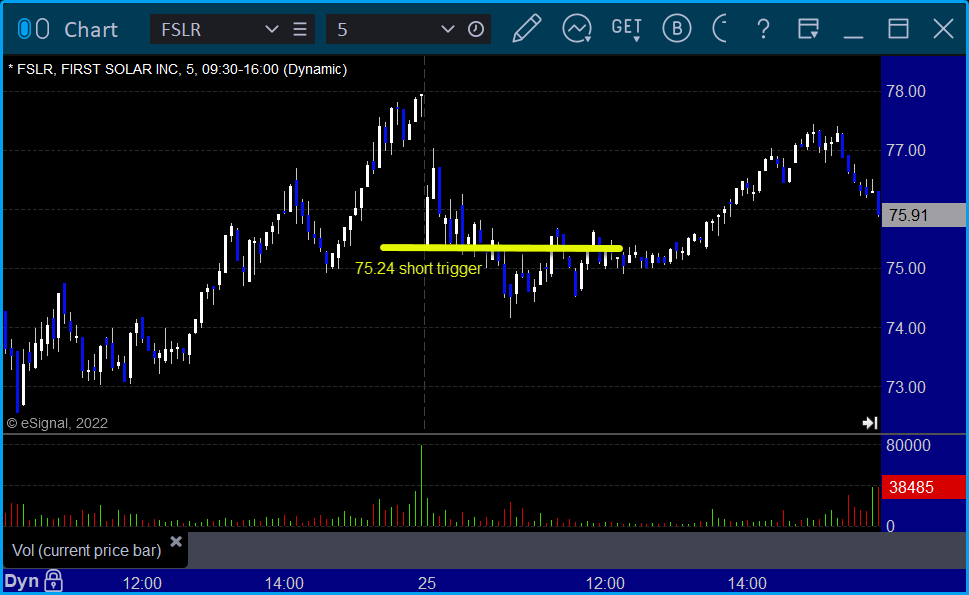969x595 pixels.
Task: Open the studies chart-line icon
Action: (577, 28)
